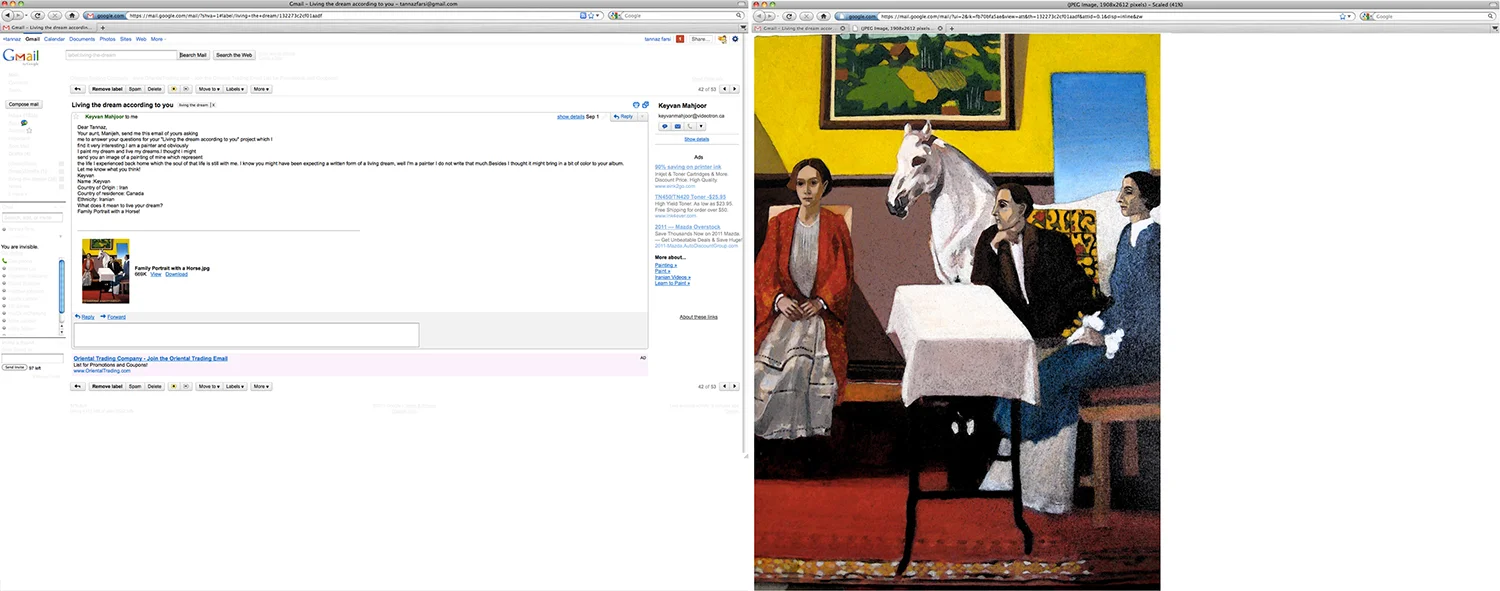Remove the 'living the dream' label with x
This screenshot has height=591, width=1500.
(213, 105)
